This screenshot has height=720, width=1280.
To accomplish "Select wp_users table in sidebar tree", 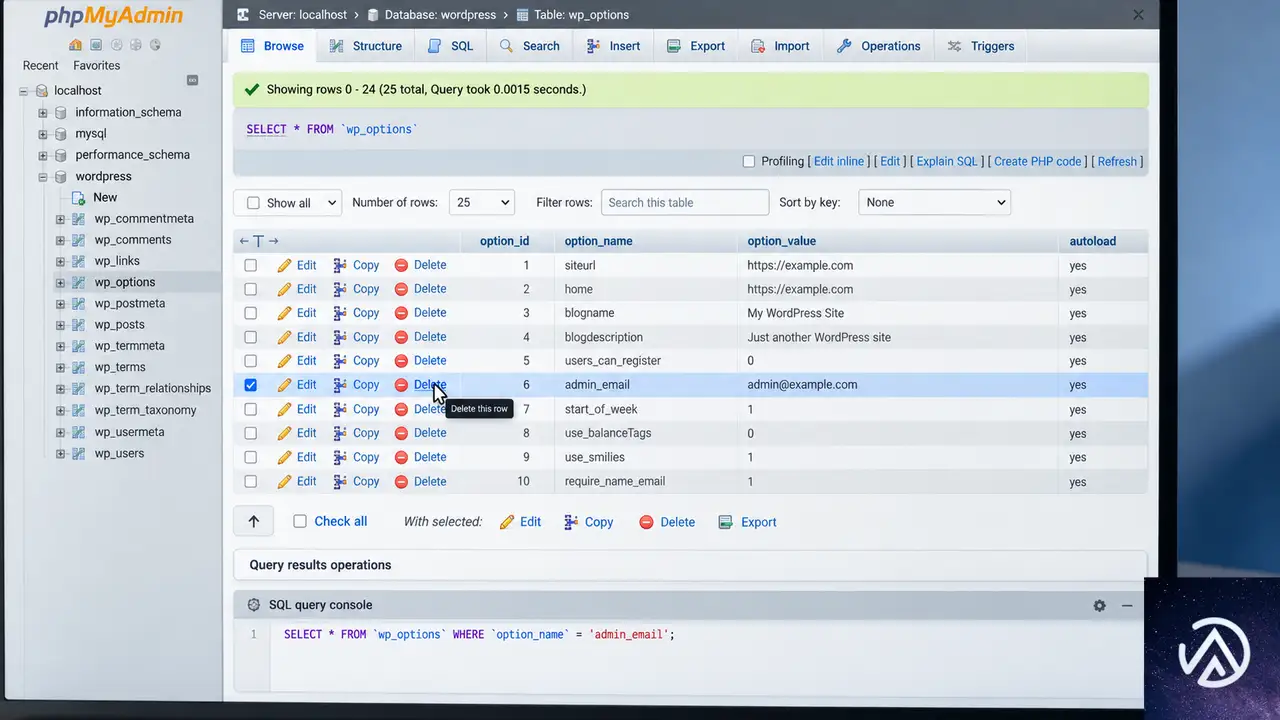I will 119,453.
